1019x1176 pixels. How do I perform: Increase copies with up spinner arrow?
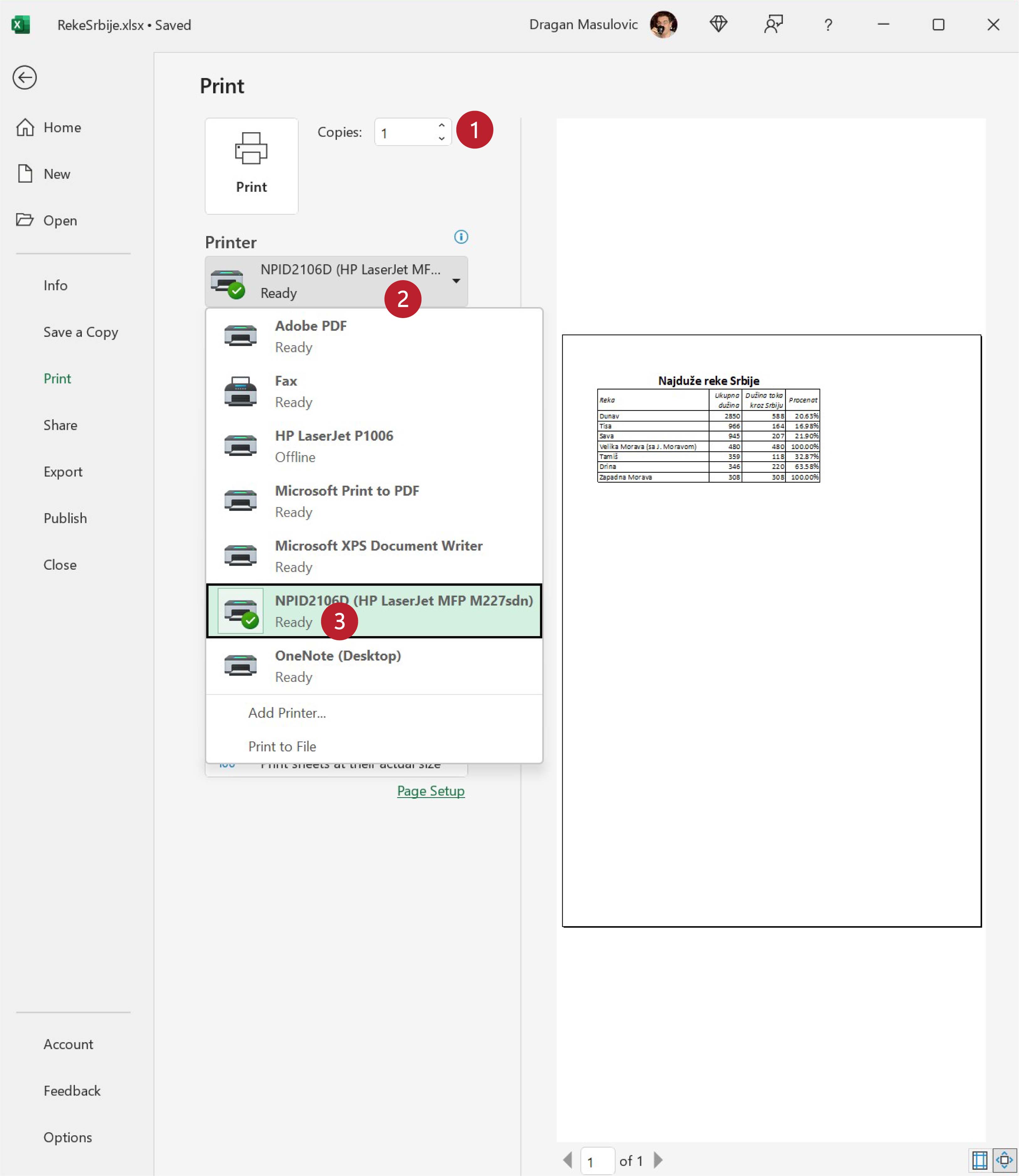point(441,126)
